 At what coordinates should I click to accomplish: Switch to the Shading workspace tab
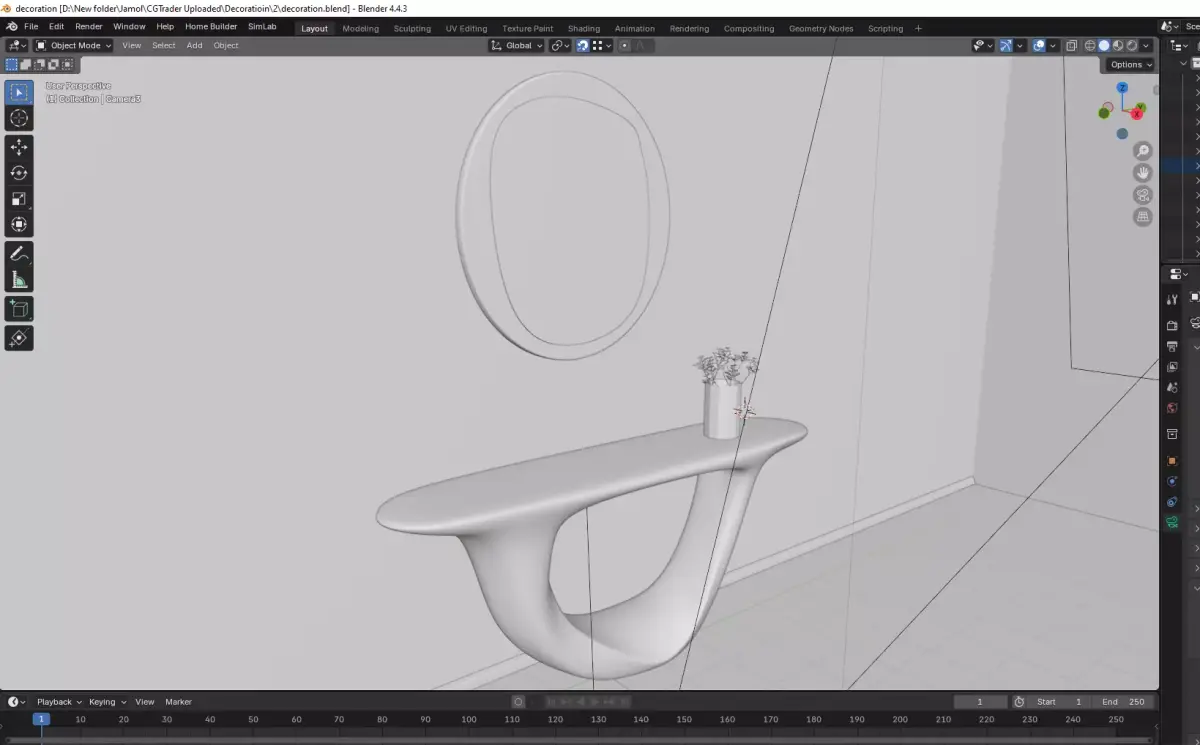(584, 28)
